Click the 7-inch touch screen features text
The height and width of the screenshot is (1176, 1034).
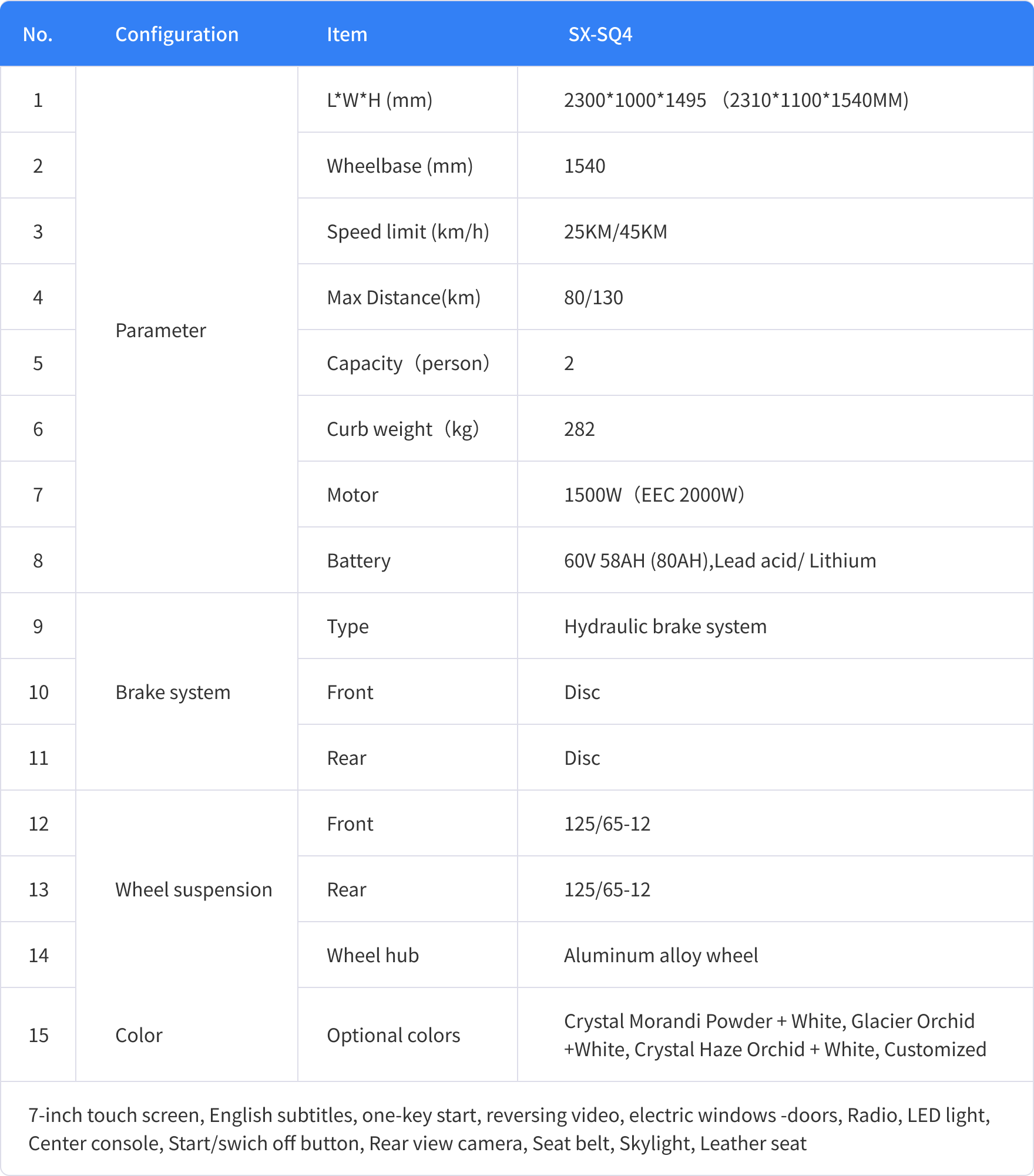click(x=509, y=1129)
